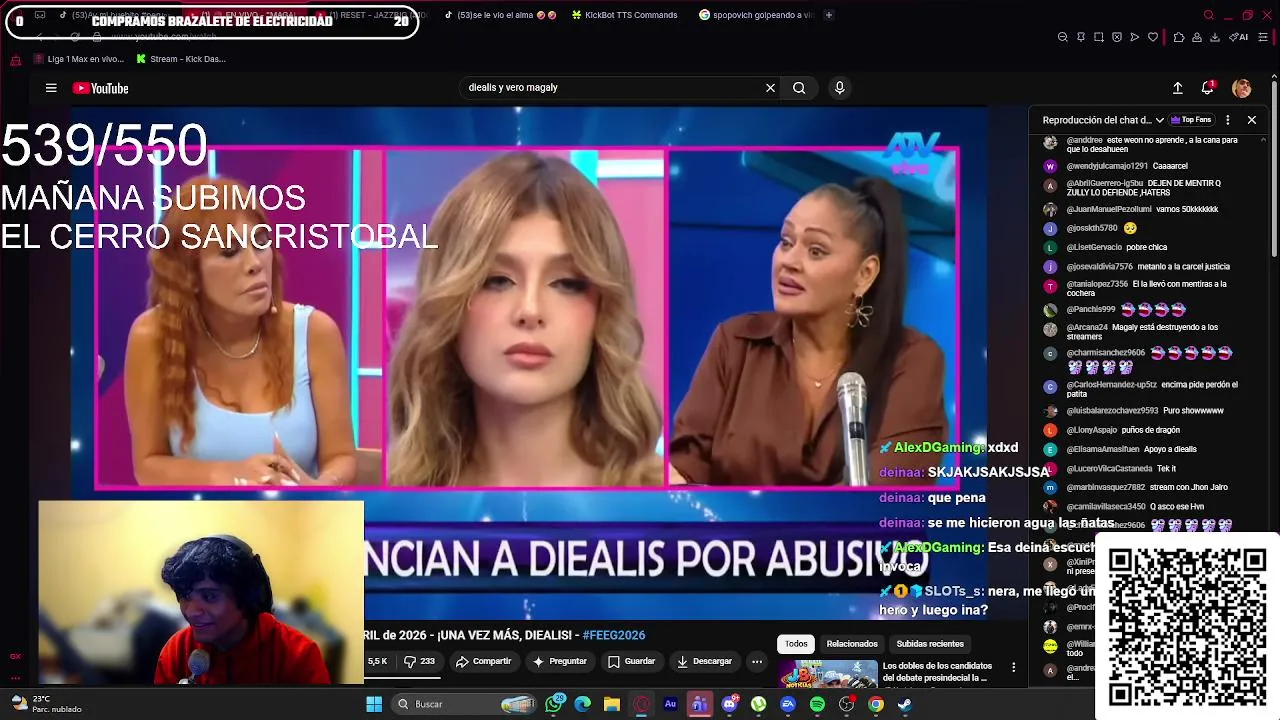The height and width of the screenshot is (720, 1280).
Task: Open Spotify from the taskbar
Action: click(x=817, y=704)
